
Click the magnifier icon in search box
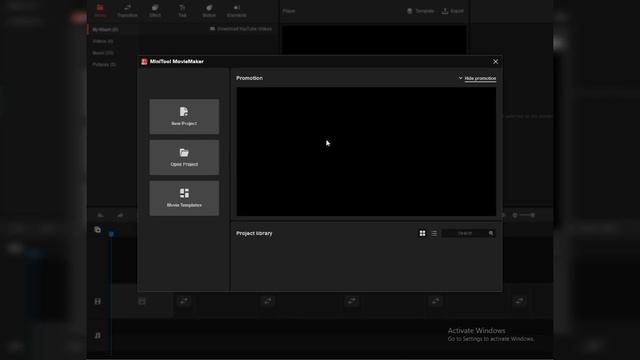pyautogui.click(x=491, y=233)
